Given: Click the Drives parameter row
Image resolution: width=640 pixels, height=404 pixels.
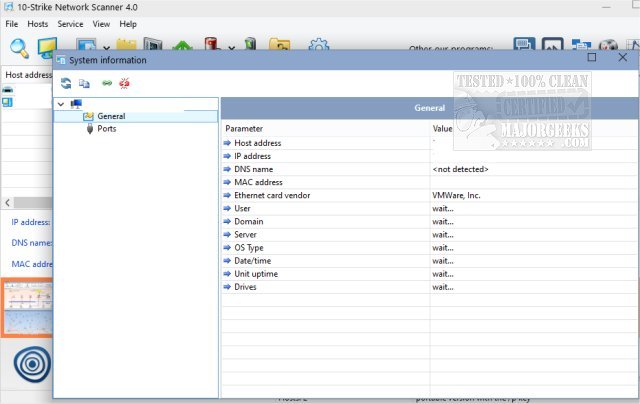Looking at the screenshot, I should click(x=429, y=287).
